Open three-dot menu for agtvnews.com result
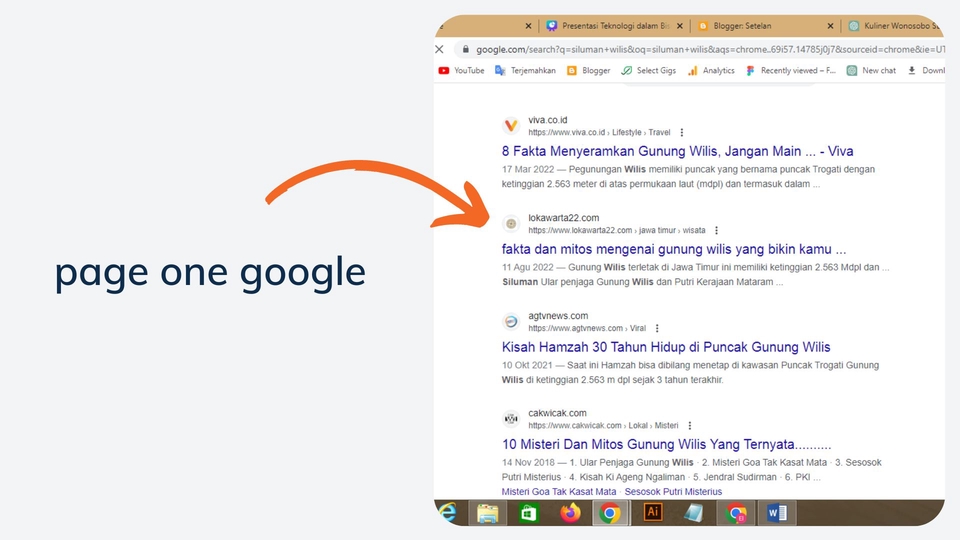960x540 pixels. [657, 328]
